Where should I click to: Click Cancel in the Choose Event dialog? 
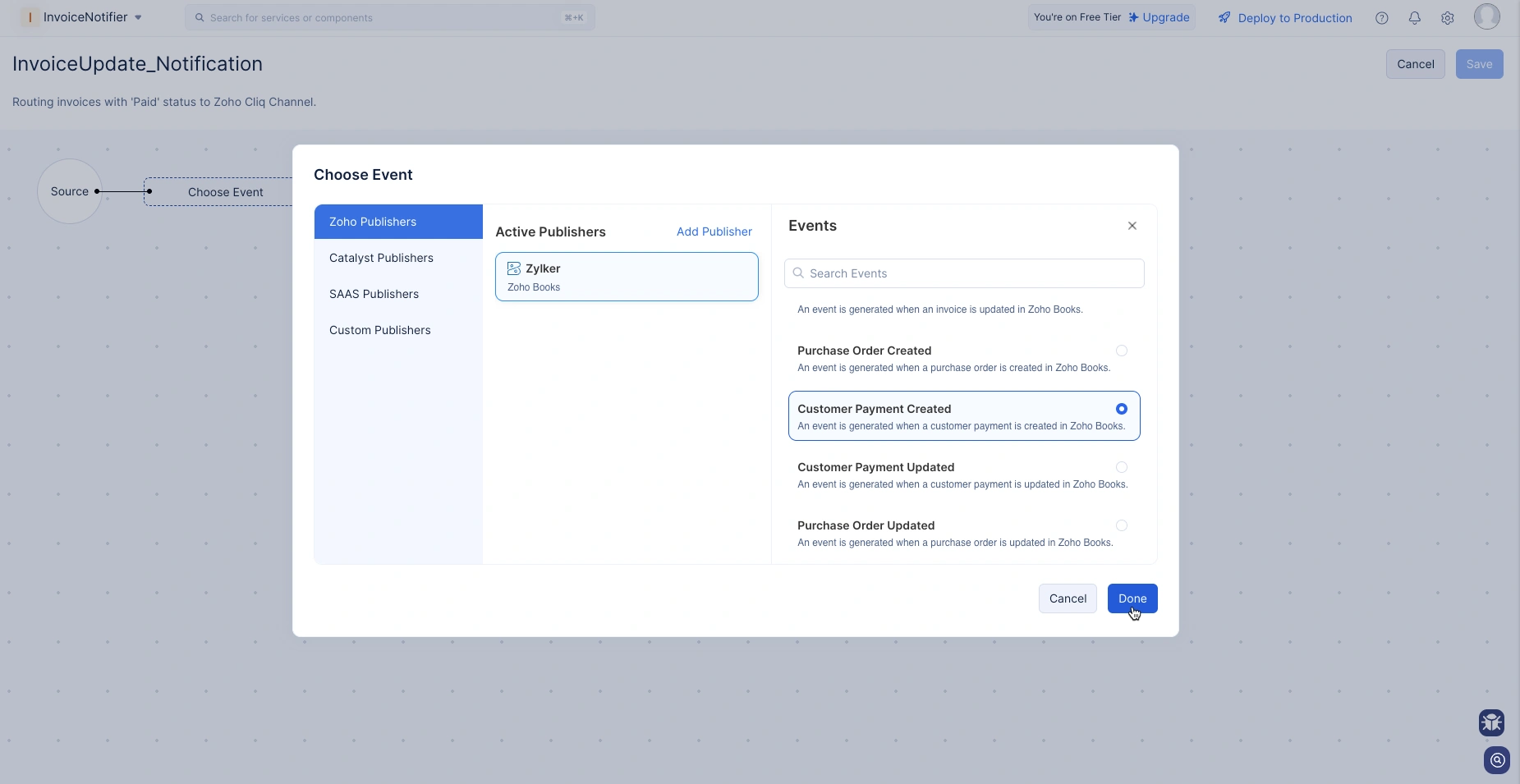(1068, 598)
